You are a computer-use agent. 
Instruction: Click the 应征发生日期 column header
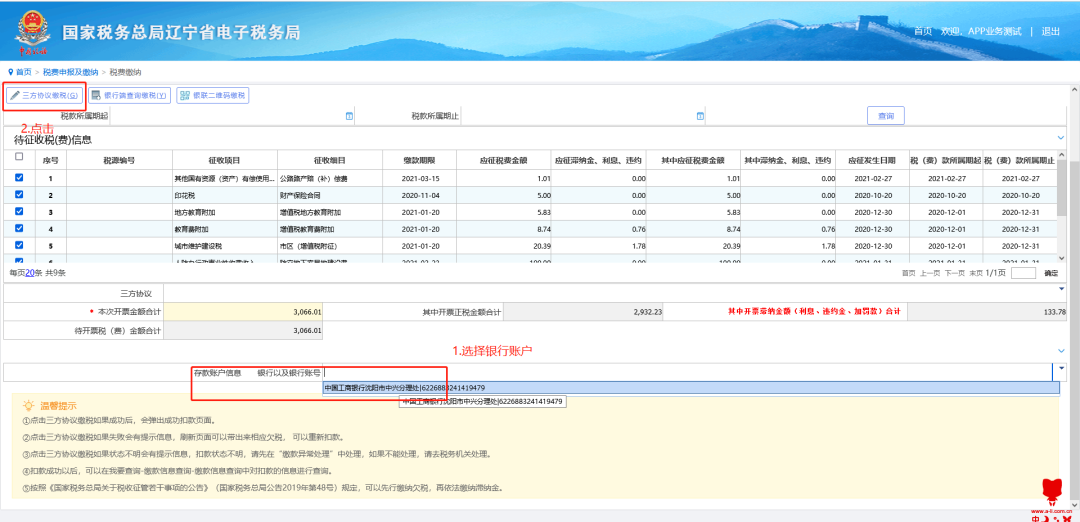[871, 160]
